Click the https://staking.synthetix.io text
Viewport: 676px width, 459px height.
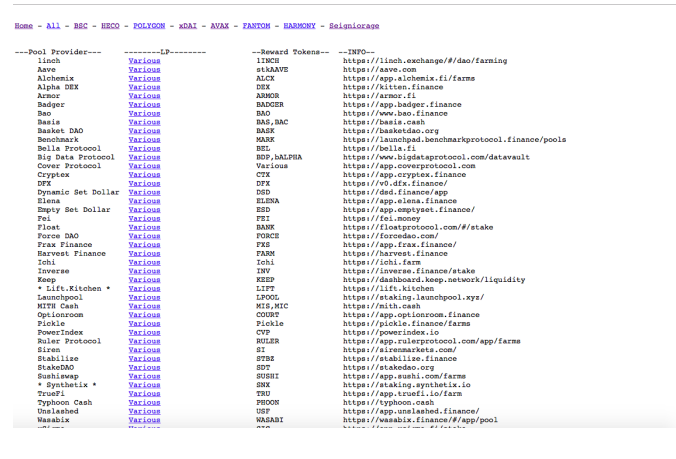click(x=407, y=385)
